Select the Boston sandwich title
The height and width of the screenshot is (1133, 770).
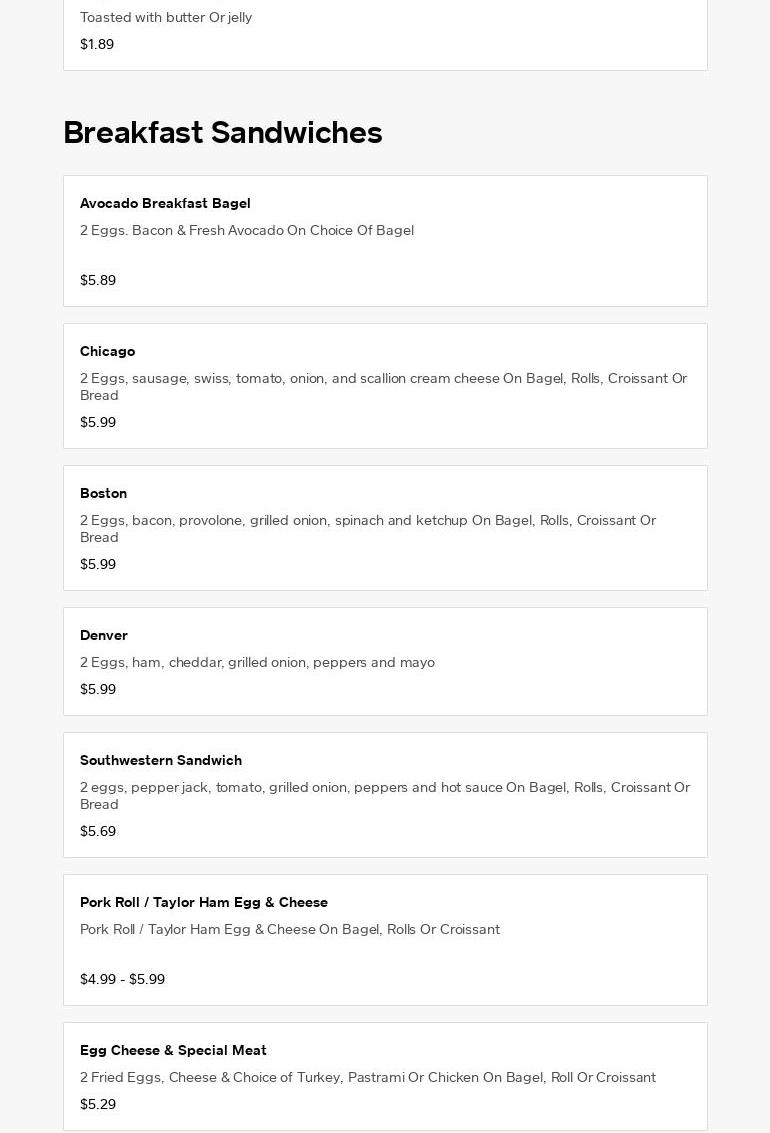[103, 493]
